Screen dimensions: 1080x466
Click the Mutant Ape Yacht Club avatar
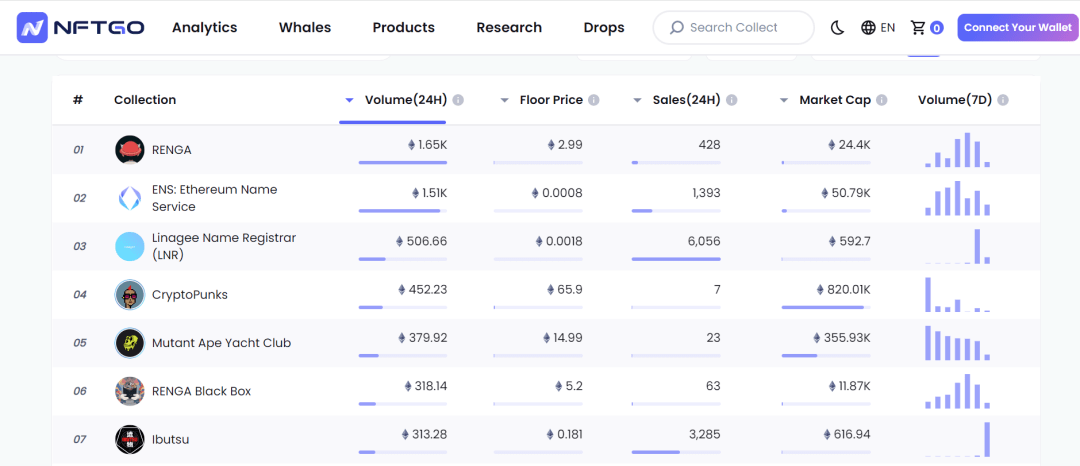(x=129, y=343)
